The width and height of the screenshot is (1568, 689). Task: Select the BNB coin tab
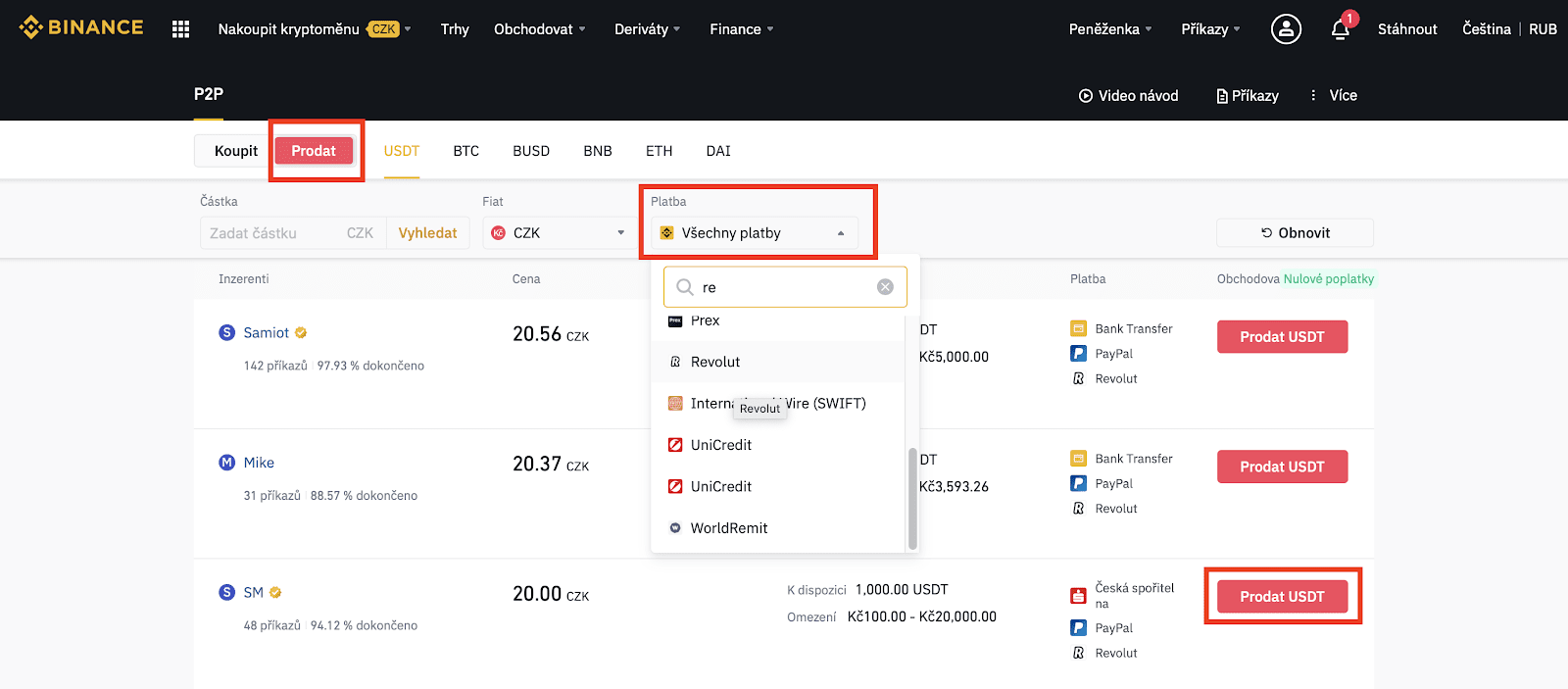[598, 151]
